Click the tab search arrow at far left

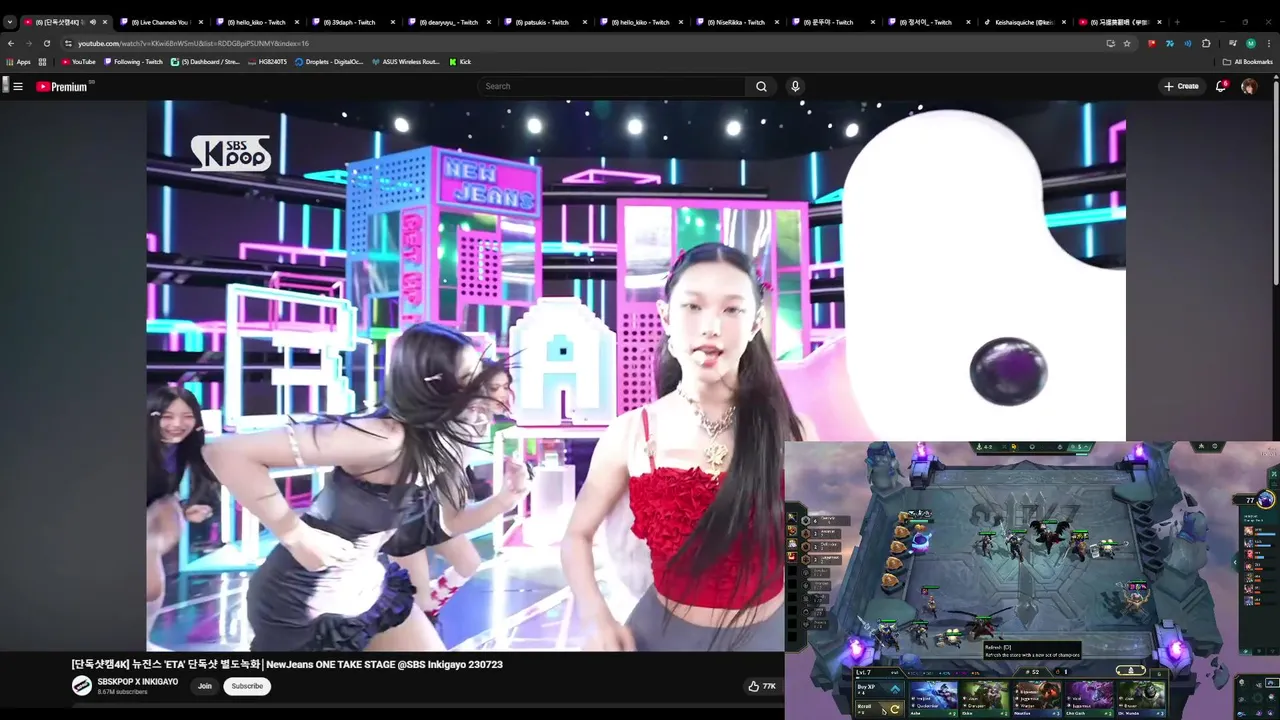[10, 22]
